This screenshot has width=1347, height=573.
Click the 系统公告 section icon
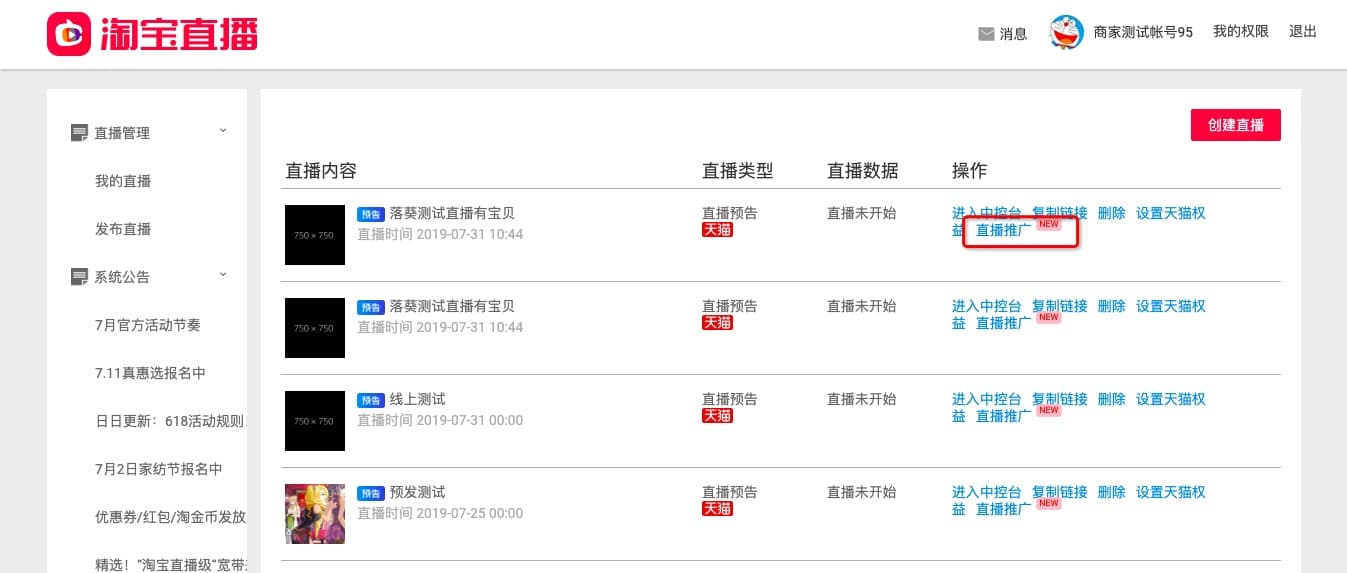tap(79, 277)
